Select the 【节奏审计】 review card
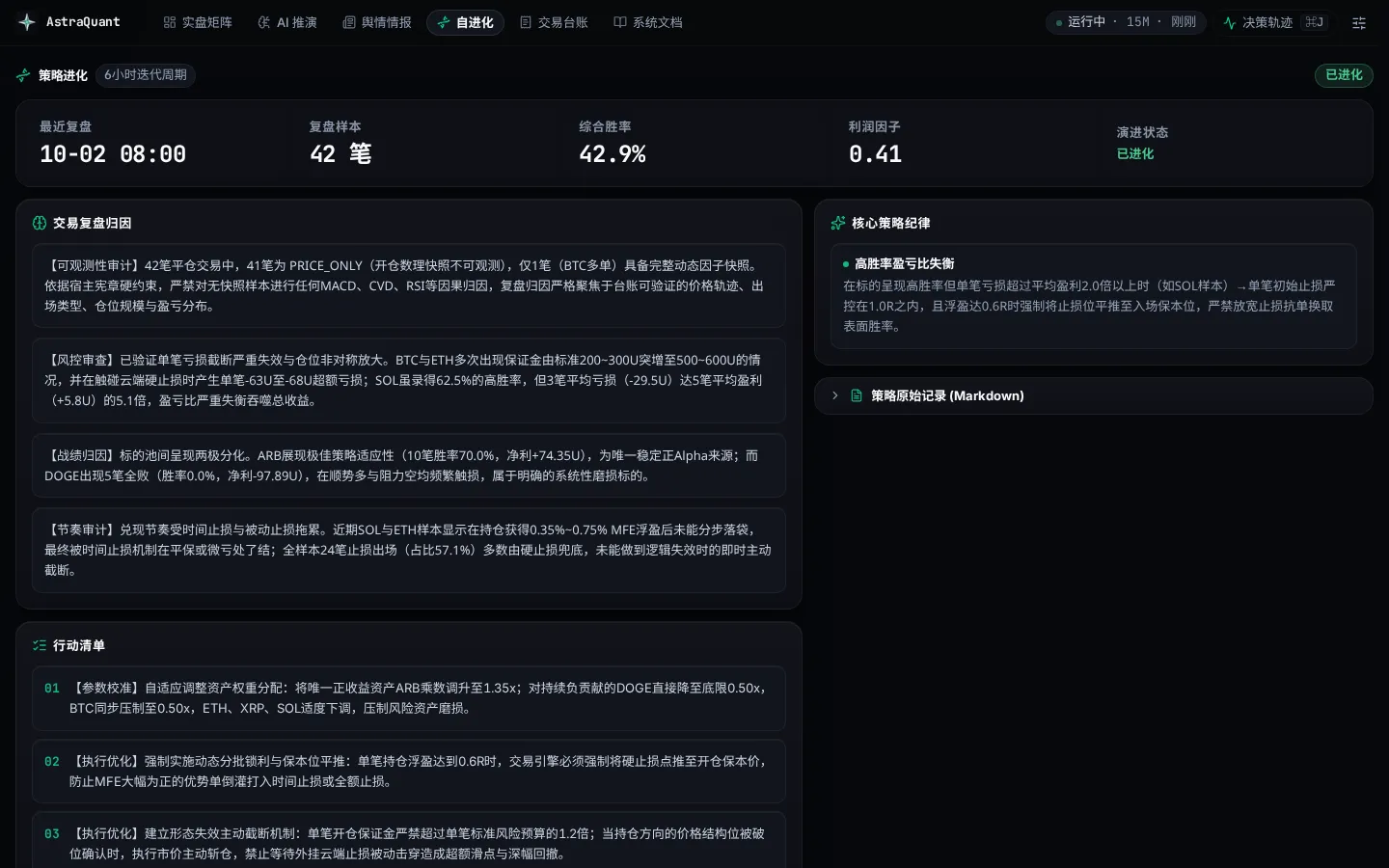The height and width of the screenshot is (868, 1389). click(409, 550)
